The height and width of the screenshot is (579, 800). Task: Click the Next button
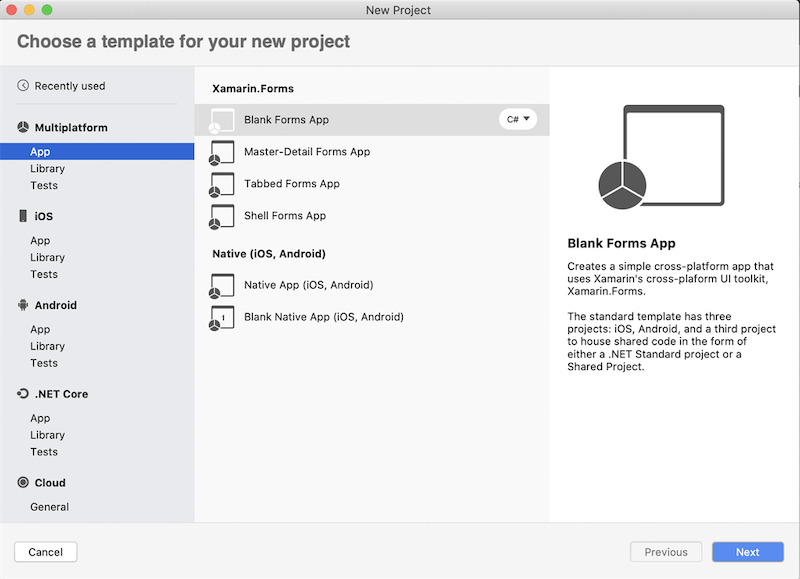click(747, 552)
